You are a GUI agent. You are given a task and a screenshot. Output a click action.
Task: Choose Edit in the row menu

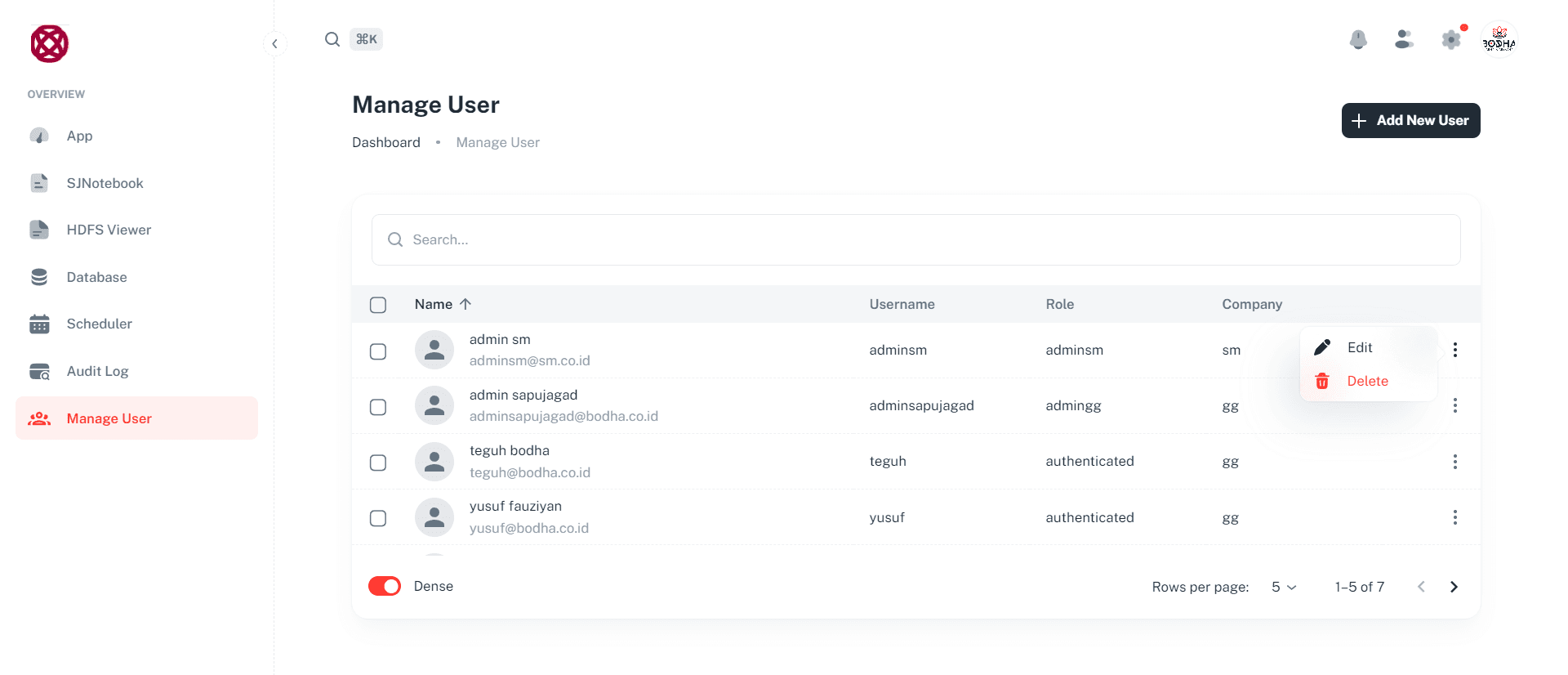(x=1369, y=347)
